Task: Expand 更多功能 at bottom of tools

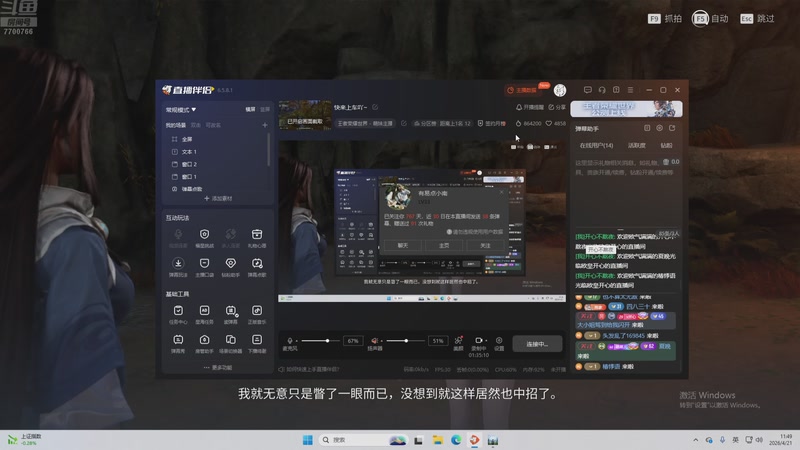Action: (218, 367)
